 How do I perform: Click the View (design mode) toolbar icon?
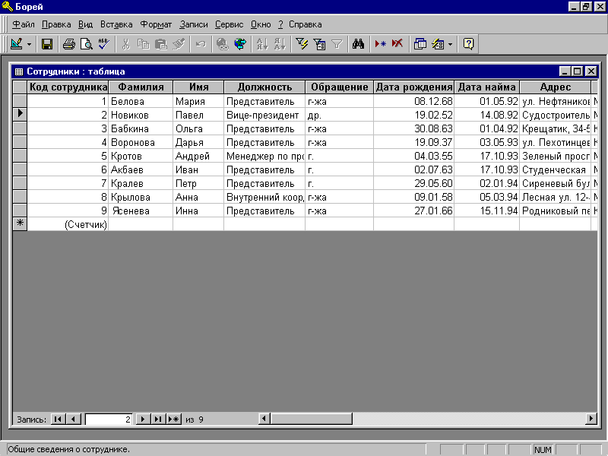tap(16, 44)
